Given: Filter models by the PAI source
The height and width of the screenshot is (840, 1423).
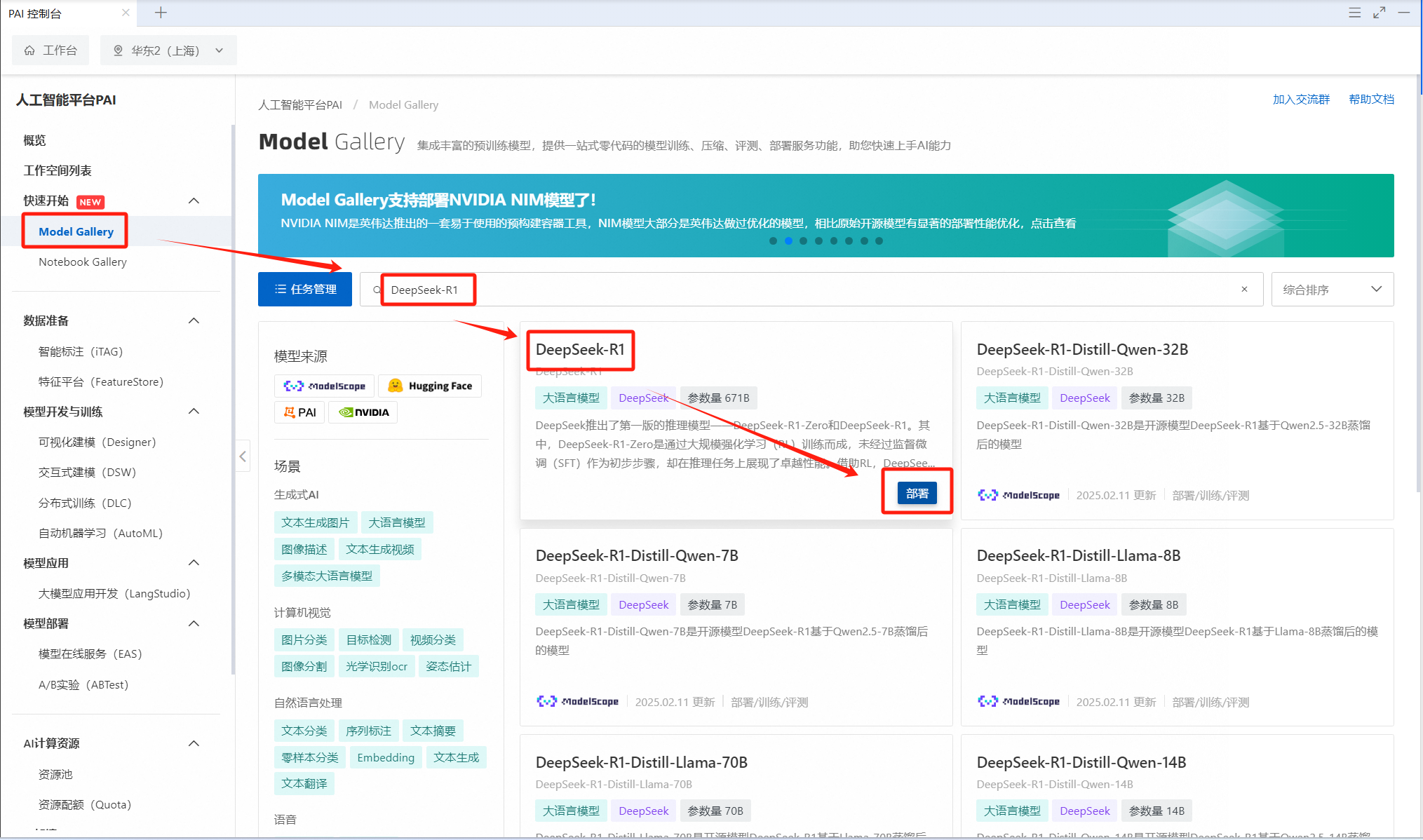Looking at the screenshot, I should 299,412.
